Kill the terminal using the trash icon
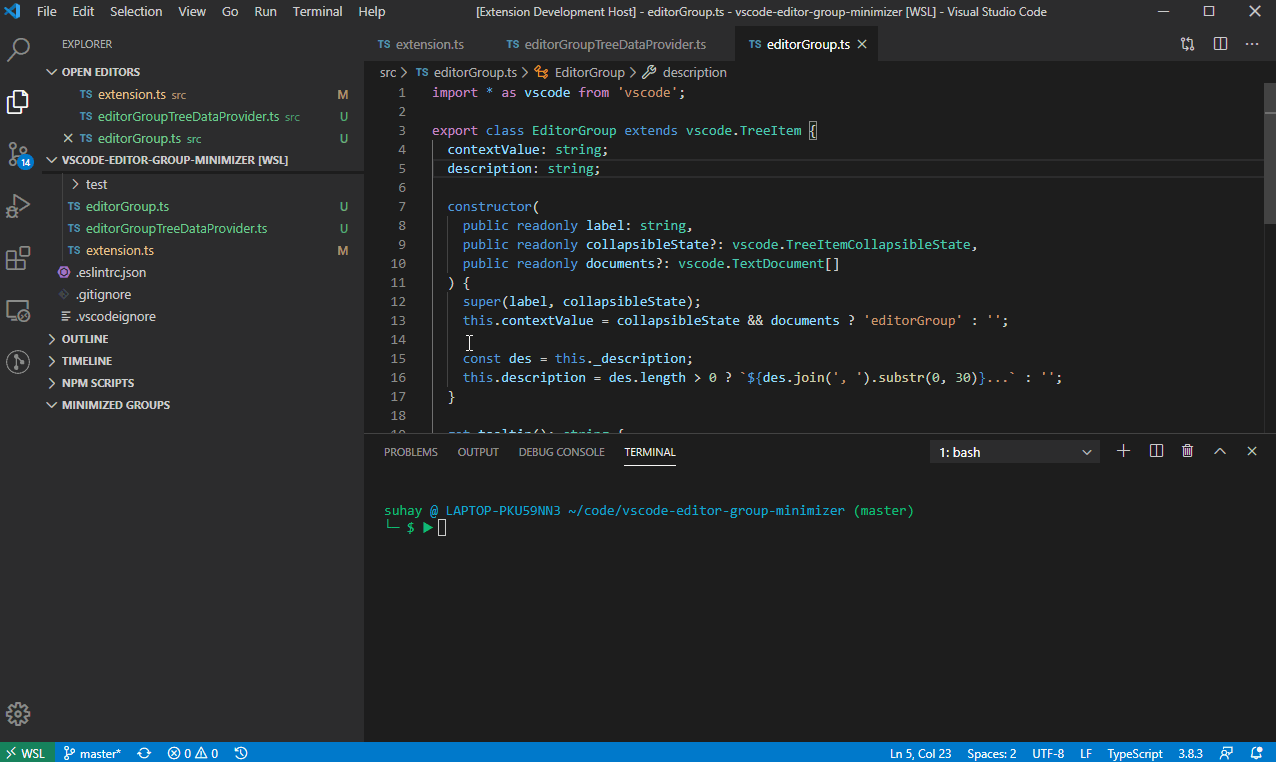Screen dimensions: 1276x762 coord(1187,451)
